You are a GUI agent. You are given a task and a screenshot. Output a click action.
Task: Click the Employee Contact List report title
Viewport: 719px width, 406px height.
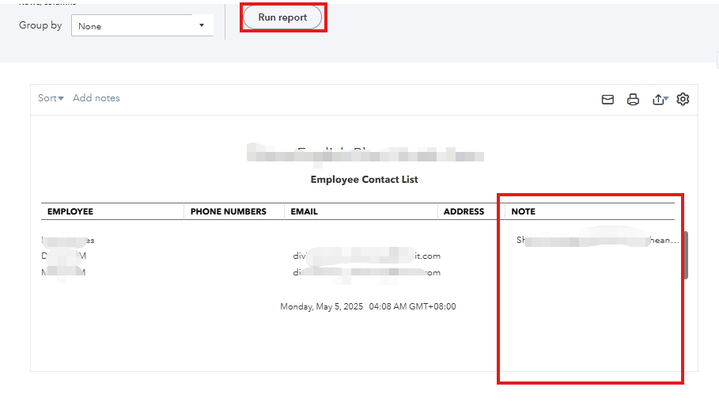[364, 180]
